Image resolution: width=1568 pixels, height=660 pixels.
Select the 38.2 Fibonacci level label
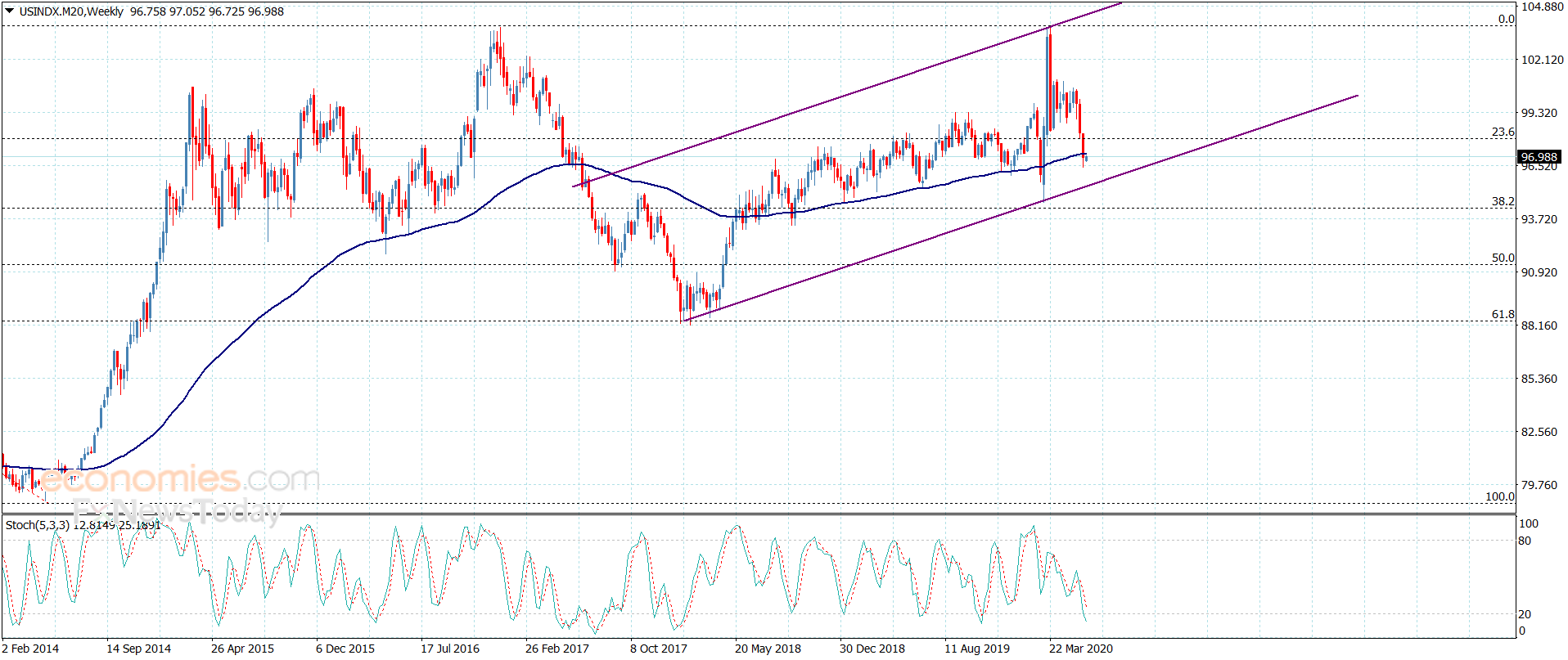[x=1503, y=201]
